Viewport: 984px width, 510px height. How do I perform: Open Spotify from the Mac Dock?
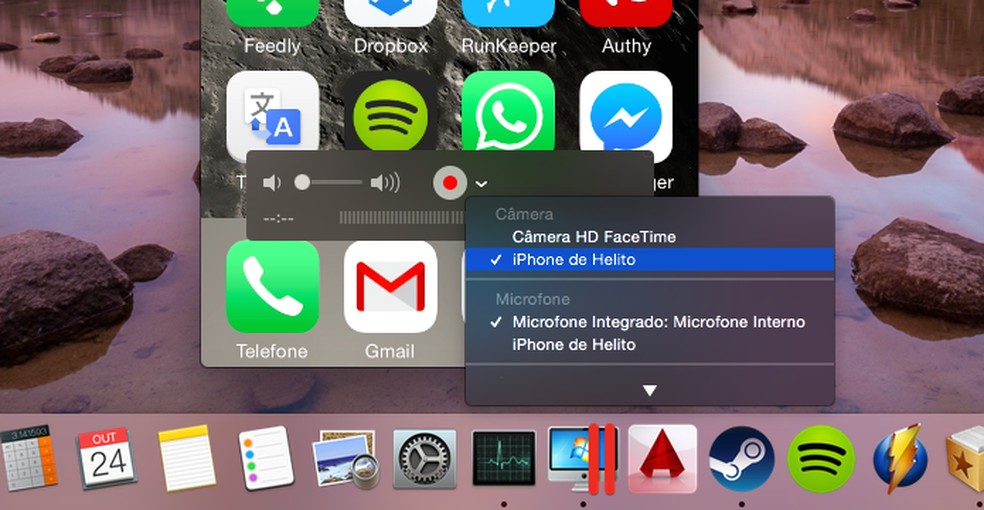[821, 459]
